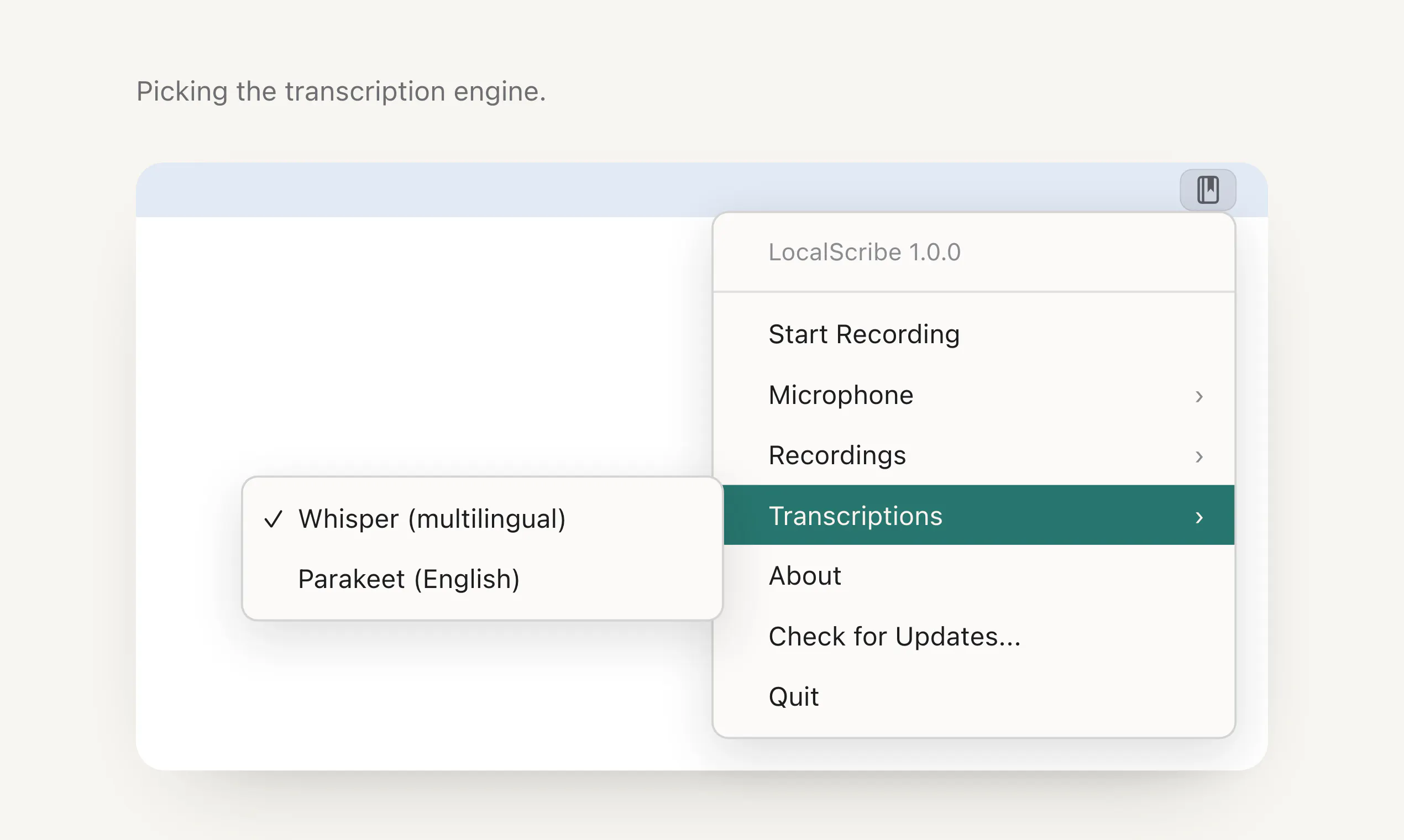Expand the Recordings submenu arrow
The height and width of the screenshot is (840, 1404).
click(x=1198, y=457)
